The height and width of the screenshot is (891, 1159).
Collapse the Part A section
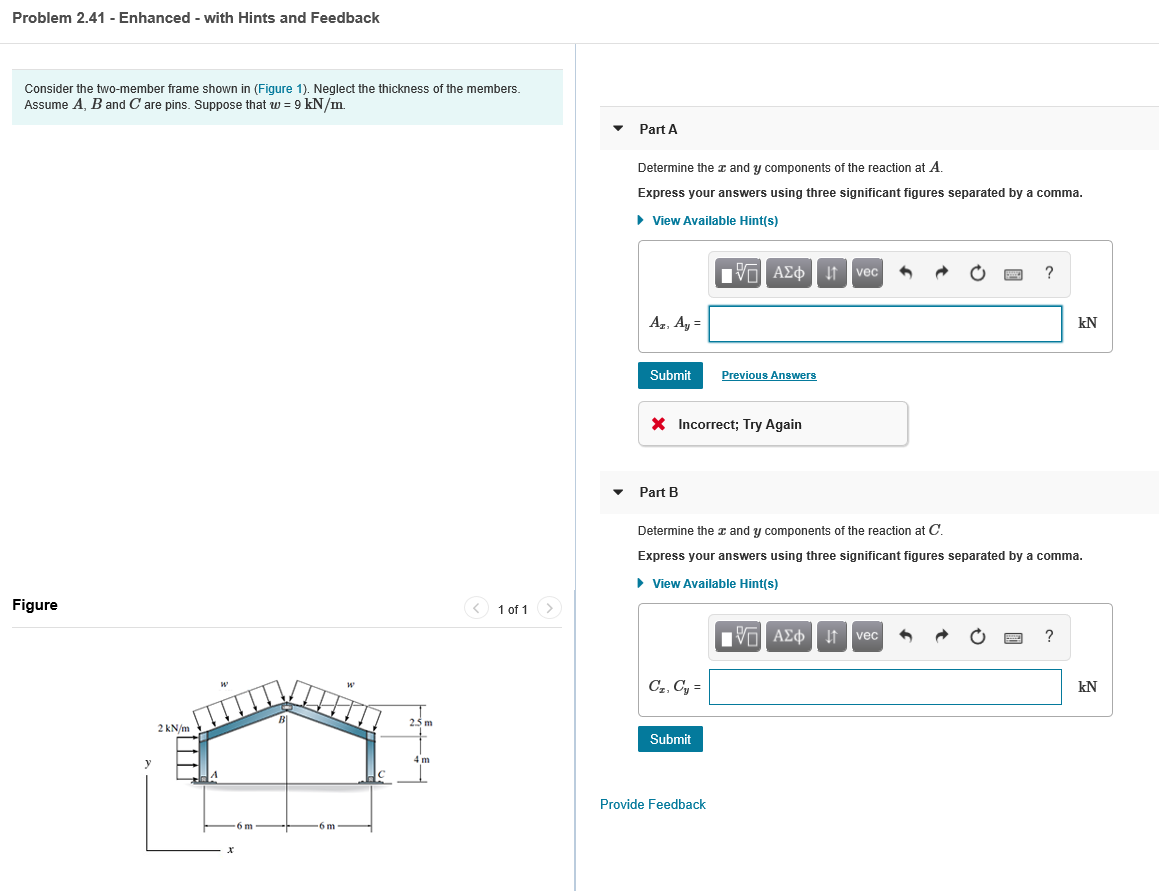coord(616,129)
